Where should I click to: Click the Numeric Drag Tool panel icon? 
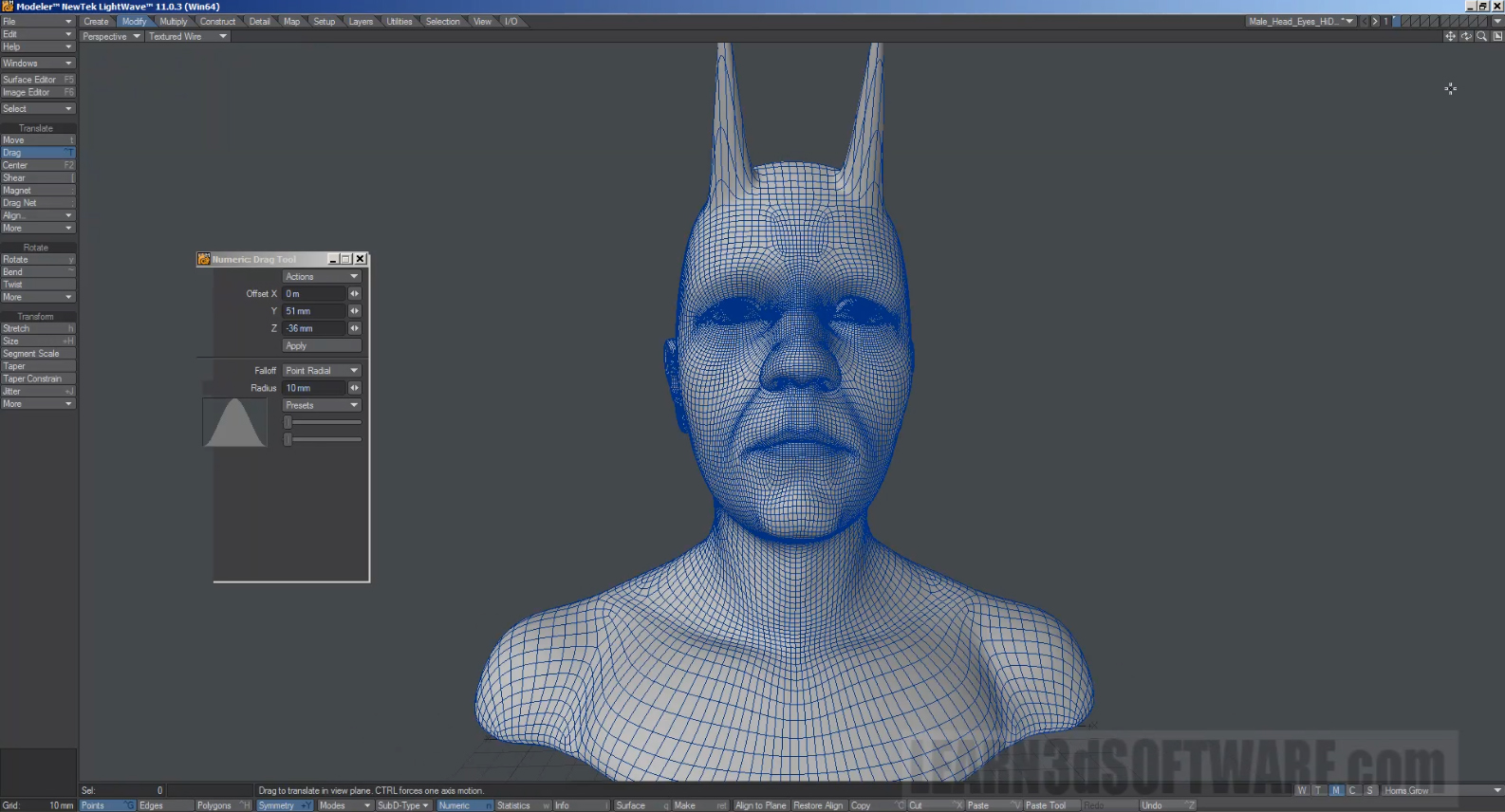[204, 259]
